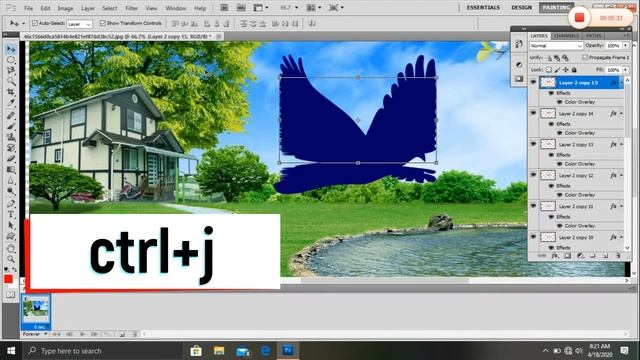Hide Layer 2 copy 13 with eye icon
The width and height of the screenshot is (640, 360).
pos(533,144)
